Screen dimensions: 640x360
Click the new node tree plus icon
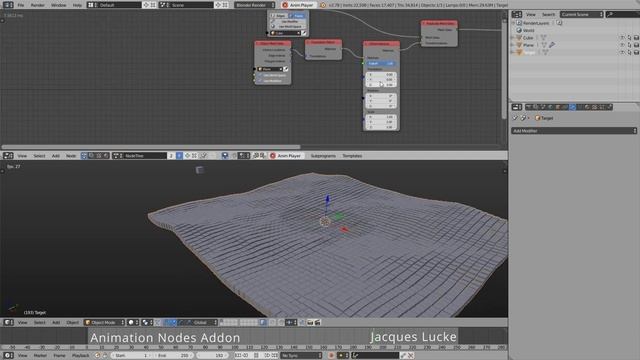pyautogui.click(x=187, y=156)
